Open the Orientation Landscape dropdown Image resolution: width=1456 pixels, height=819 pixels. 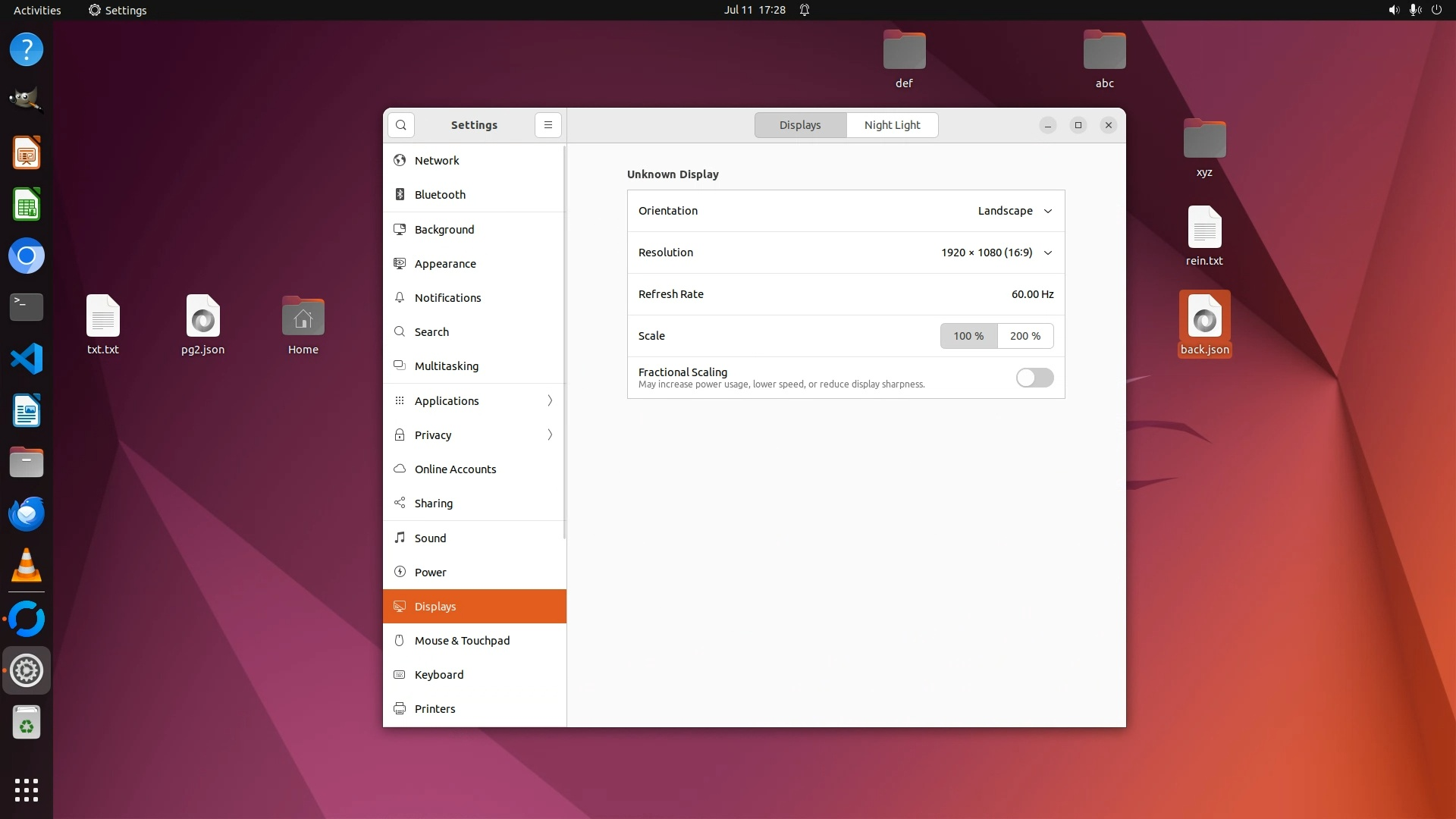click(x=1015, y=211)
